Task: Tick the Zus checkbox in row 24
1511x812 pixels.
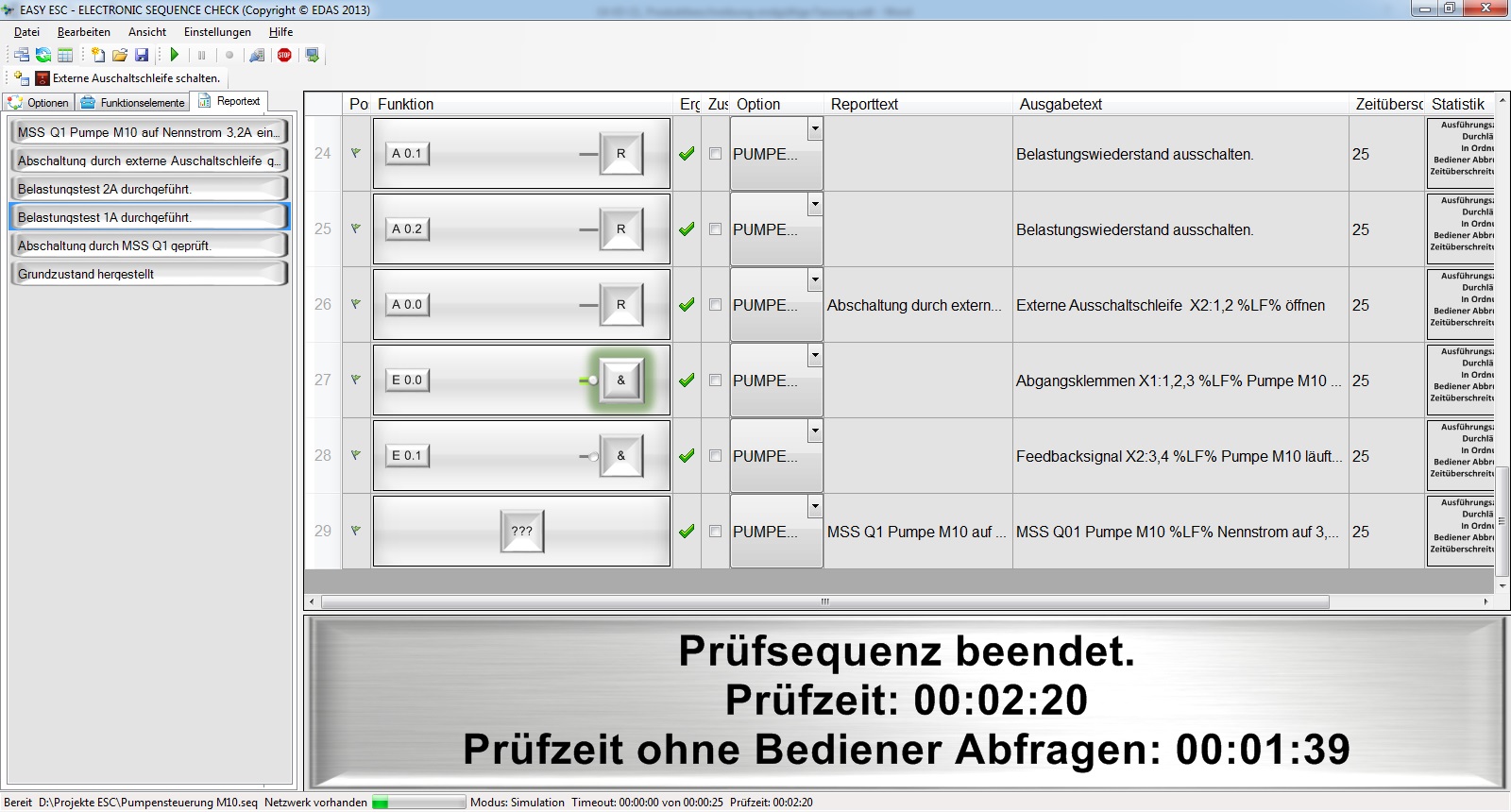Action: coord(715,154)
